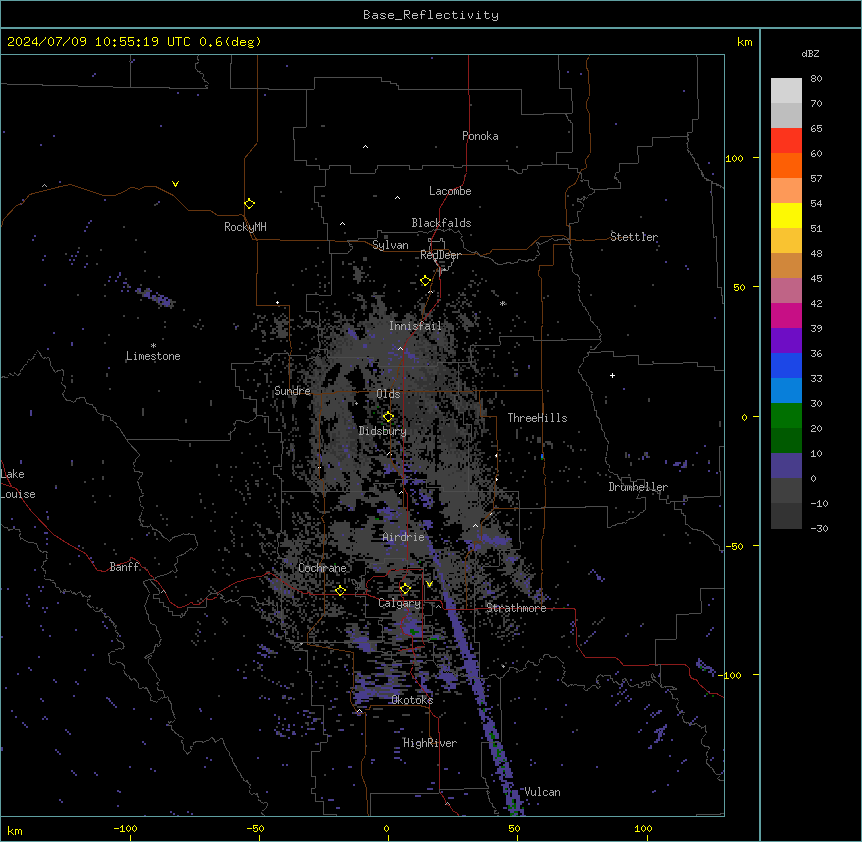
Task: Click the Cochrane label
Action: click(322, 568)
